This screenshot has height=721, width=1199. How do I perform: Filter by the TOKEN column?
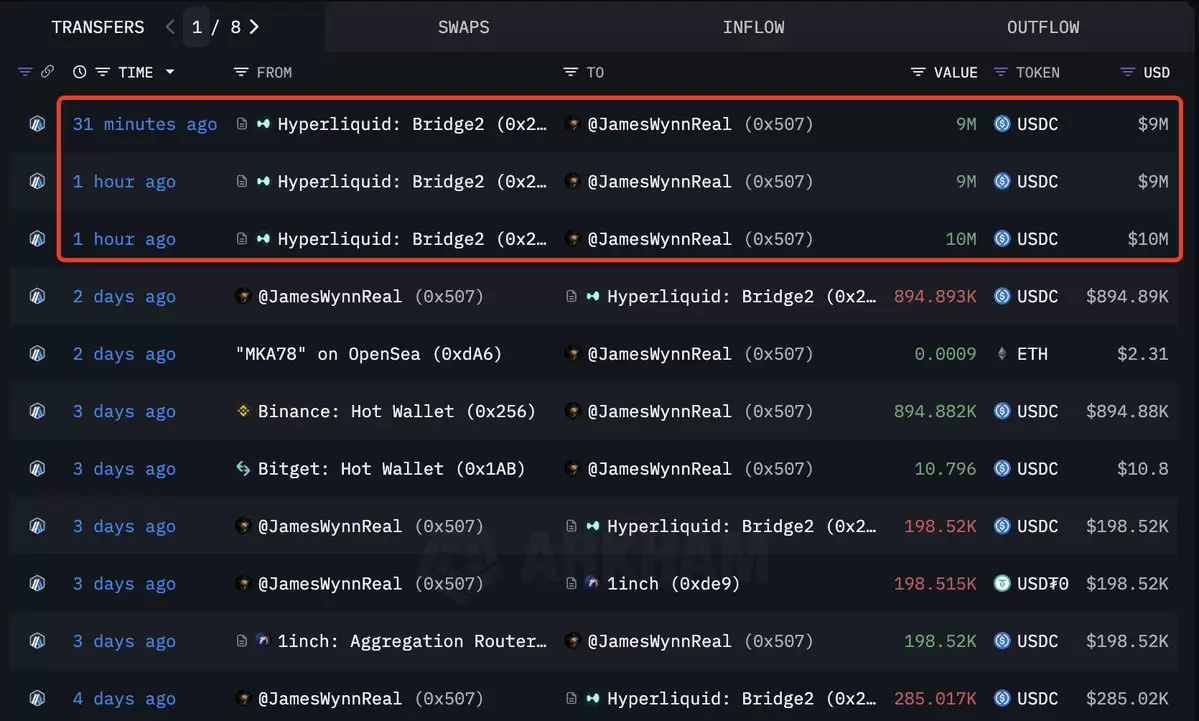click(x=1000, y=72)
